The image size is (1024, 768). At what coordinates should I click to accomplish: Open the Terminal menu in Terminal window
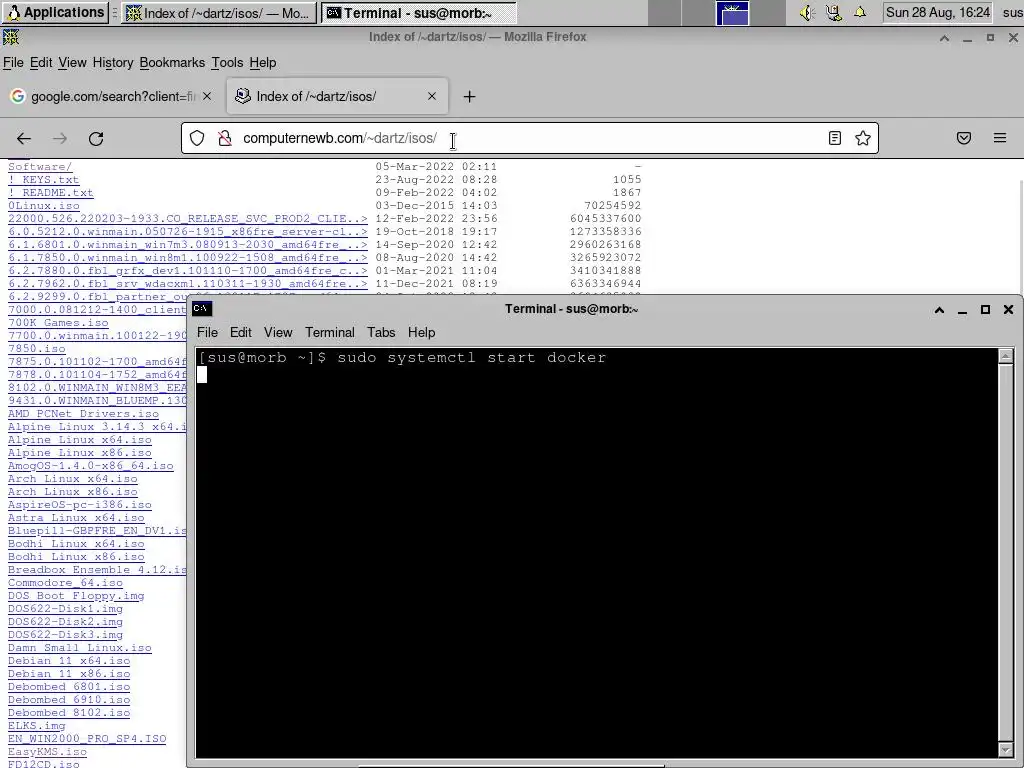pos(330,332)
